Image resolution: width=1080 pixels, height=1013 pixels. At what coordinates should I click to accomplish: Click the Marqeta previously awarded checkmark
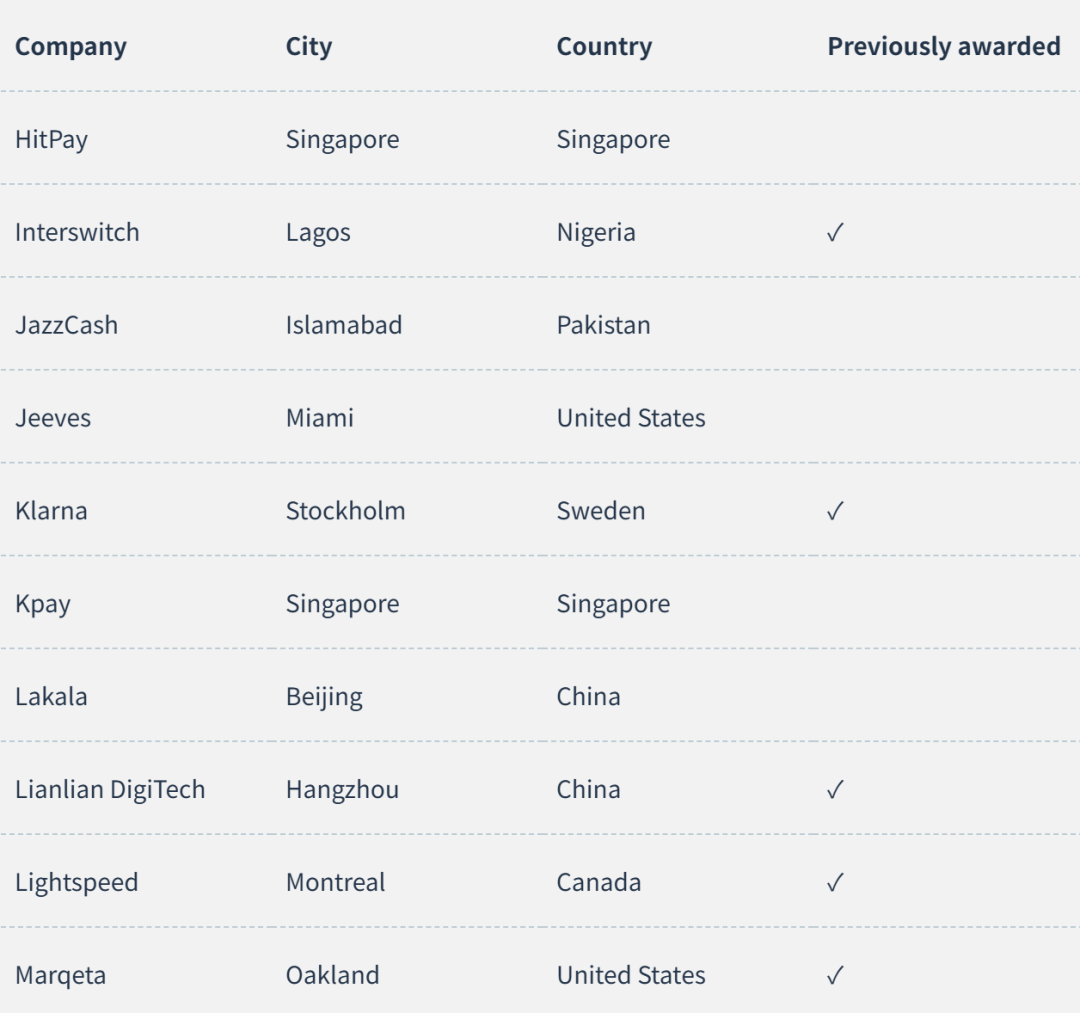(835, 975)
